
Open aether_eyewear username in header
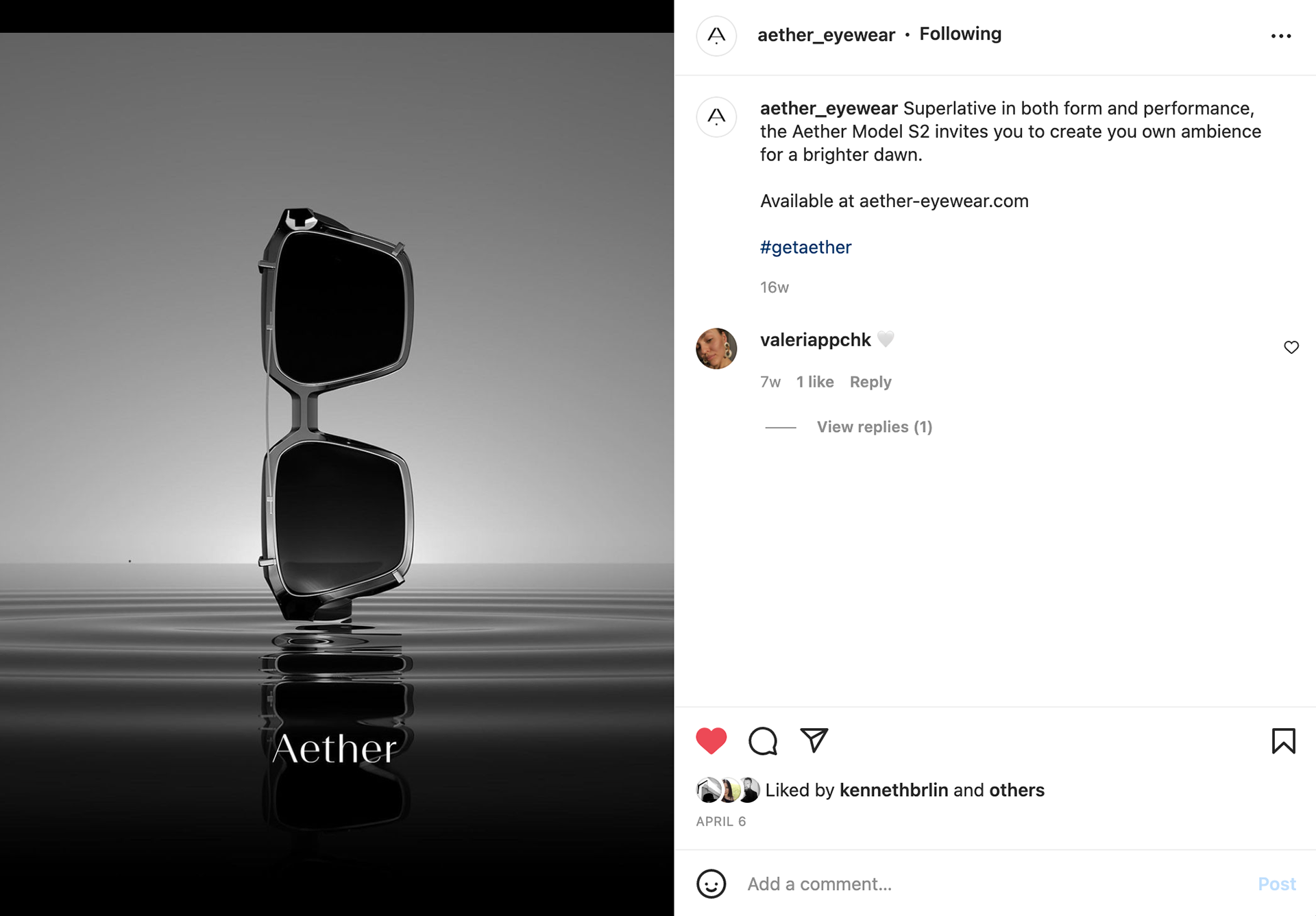[x=826, y=35]
